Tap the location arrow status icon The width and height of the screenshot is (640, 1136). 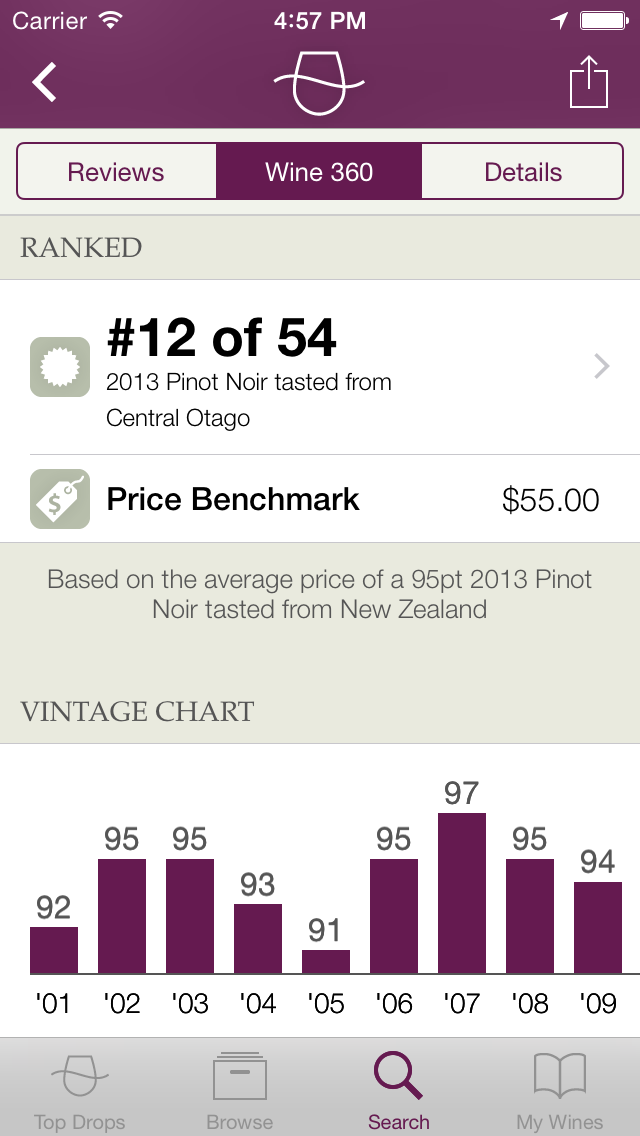tap(560, 19)
